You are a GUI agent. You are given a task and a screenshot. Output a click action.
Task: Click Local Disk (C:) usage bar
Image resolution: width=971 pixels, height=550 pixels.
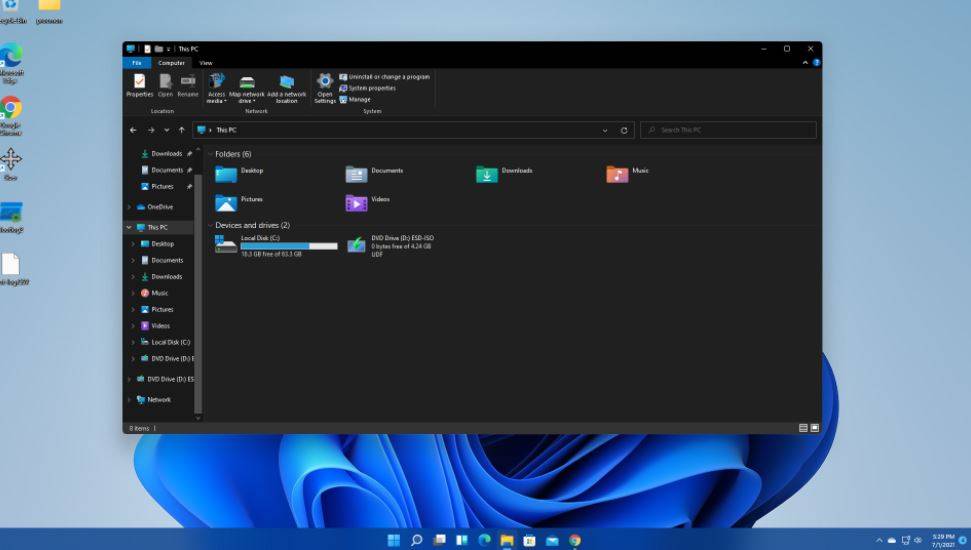(x=289, y=246)
